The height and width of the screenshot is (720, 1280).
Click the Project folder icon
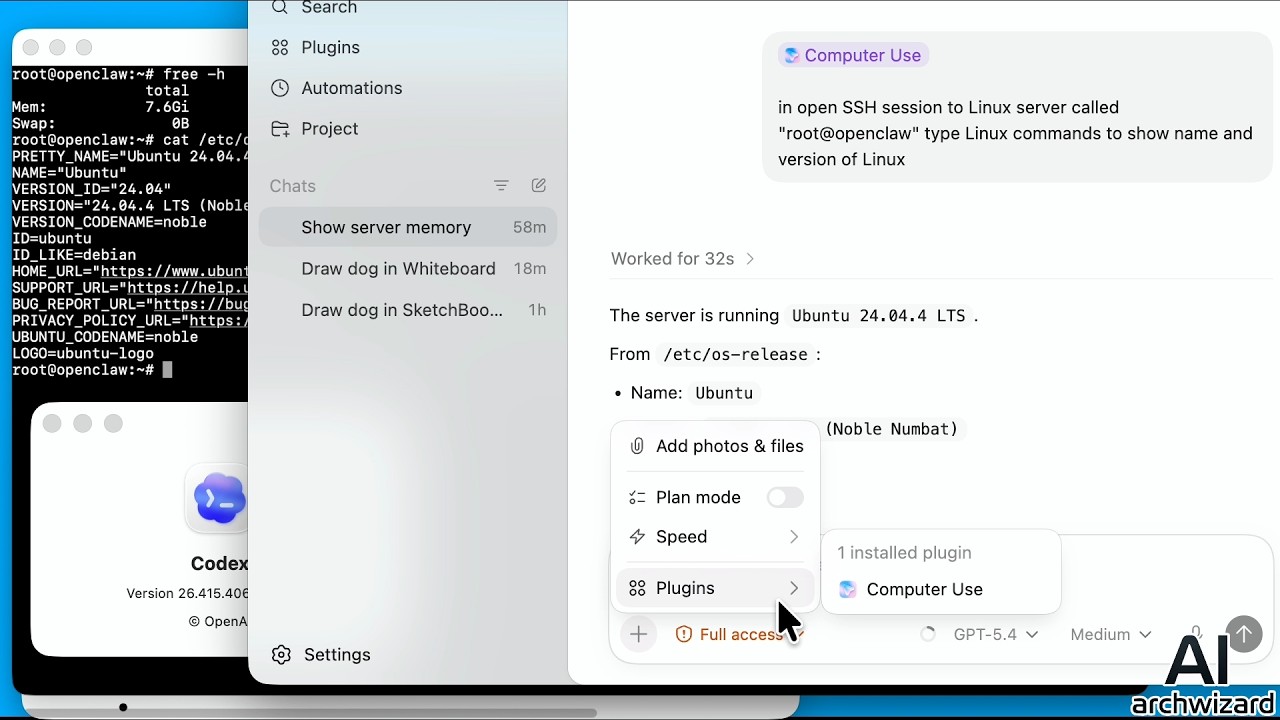[280, 128]
